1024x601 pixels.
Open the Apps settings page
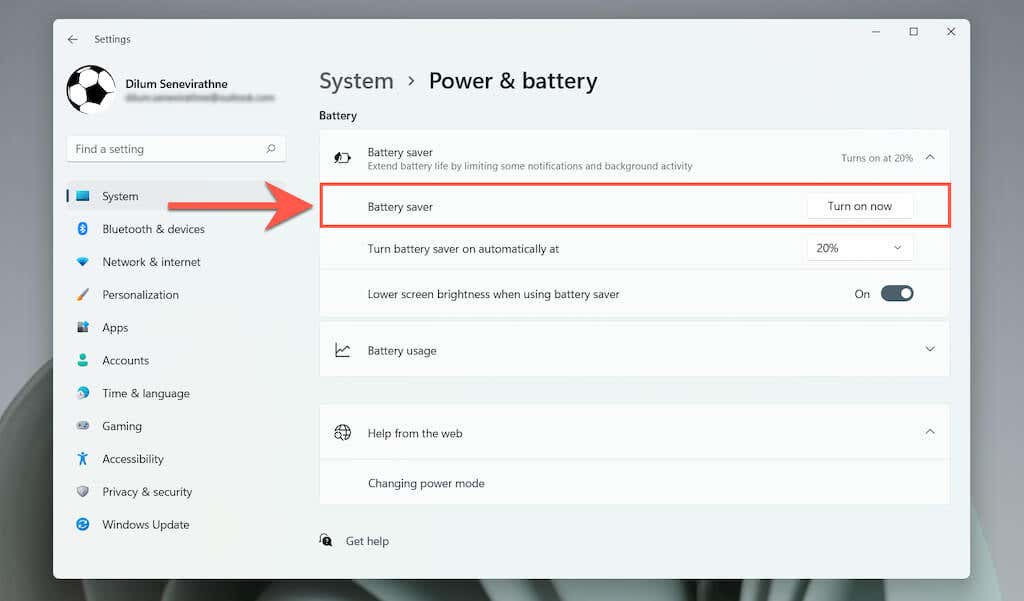pos(115,327)
